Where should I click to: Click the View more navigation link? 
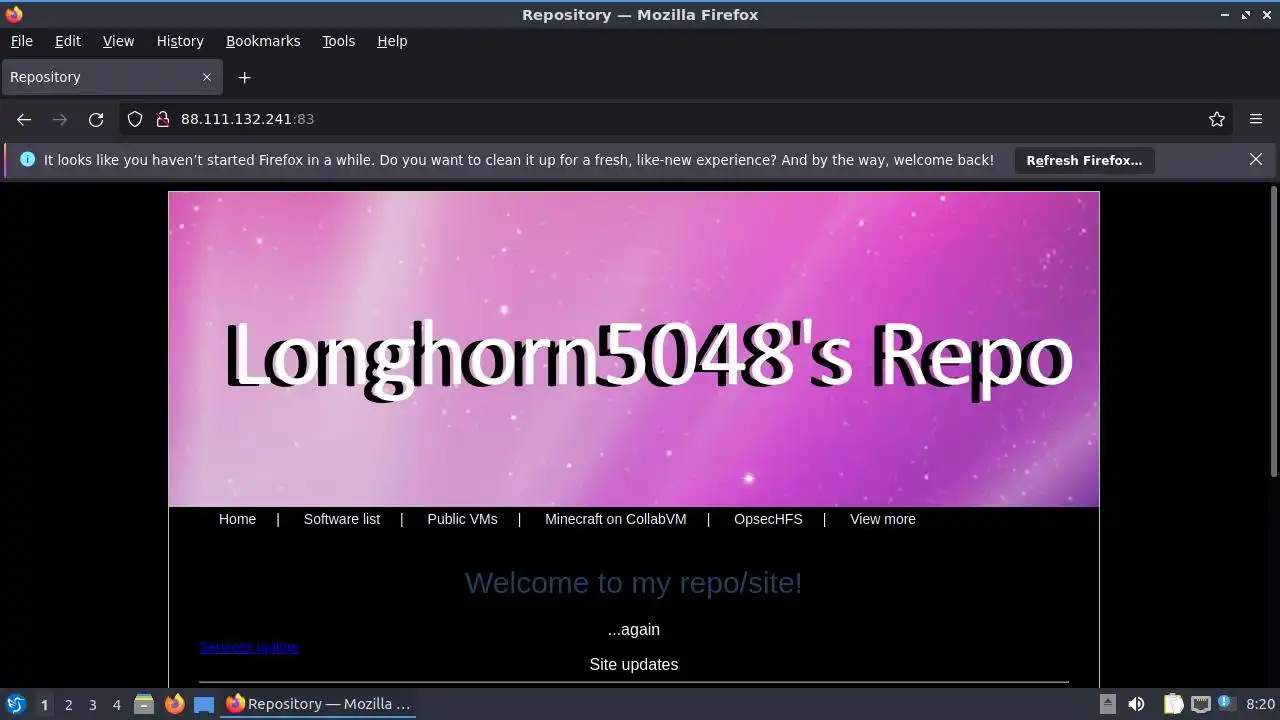(883, 519)
